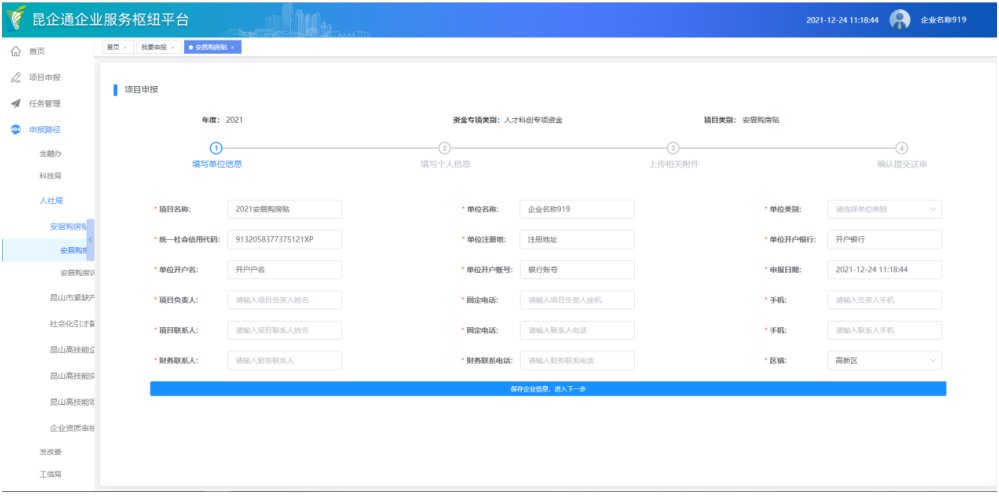Close the 安居购房贴 tab with its x
999x497 pixels.
tap(233, 47)
